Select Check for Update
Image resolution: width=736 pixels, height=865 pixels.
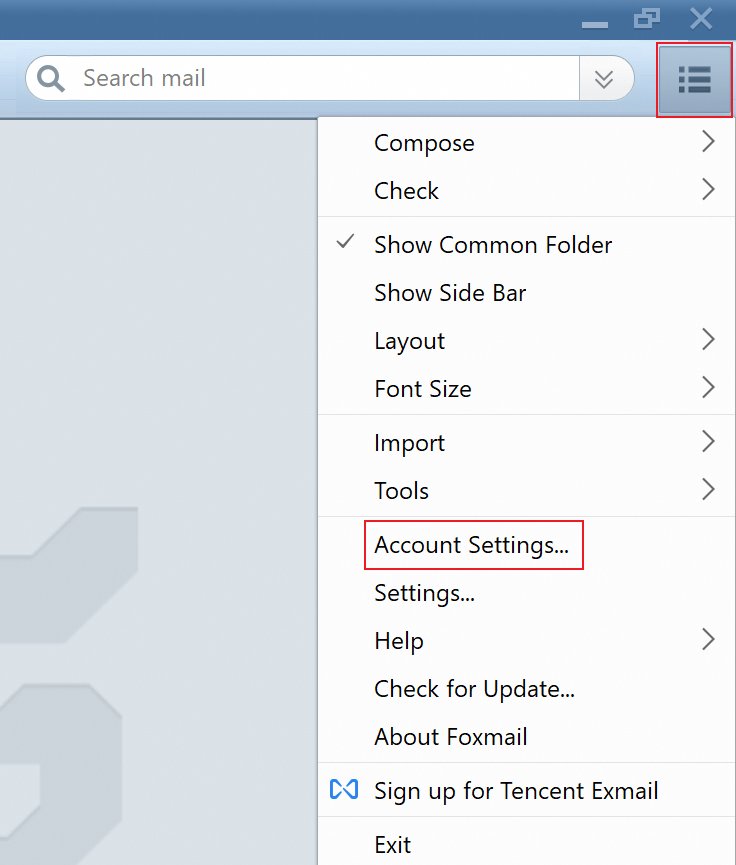point(474,689)
